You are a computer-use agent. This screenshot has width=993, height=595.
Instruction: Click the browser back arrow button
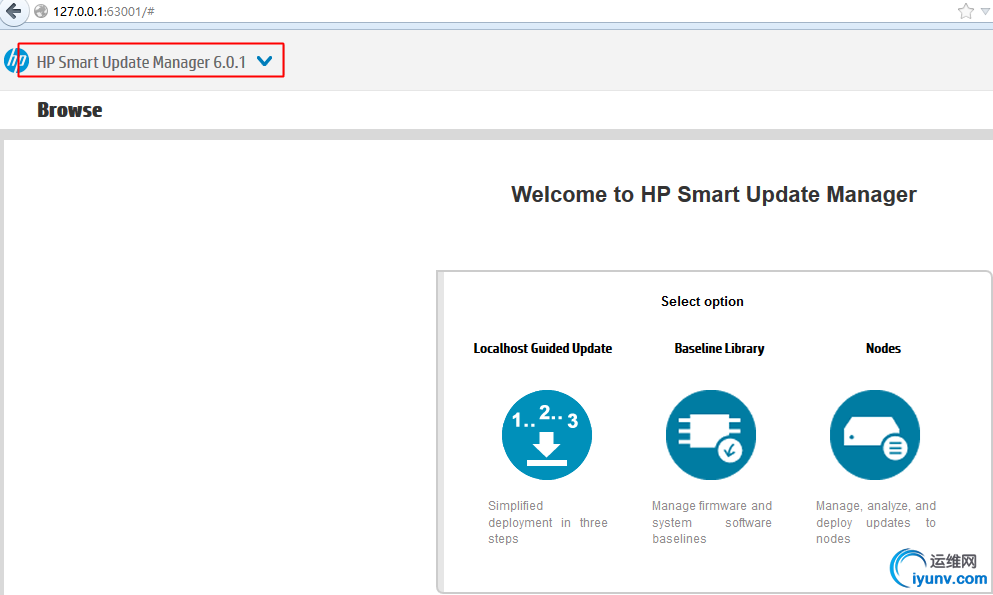tap(13, 11)
